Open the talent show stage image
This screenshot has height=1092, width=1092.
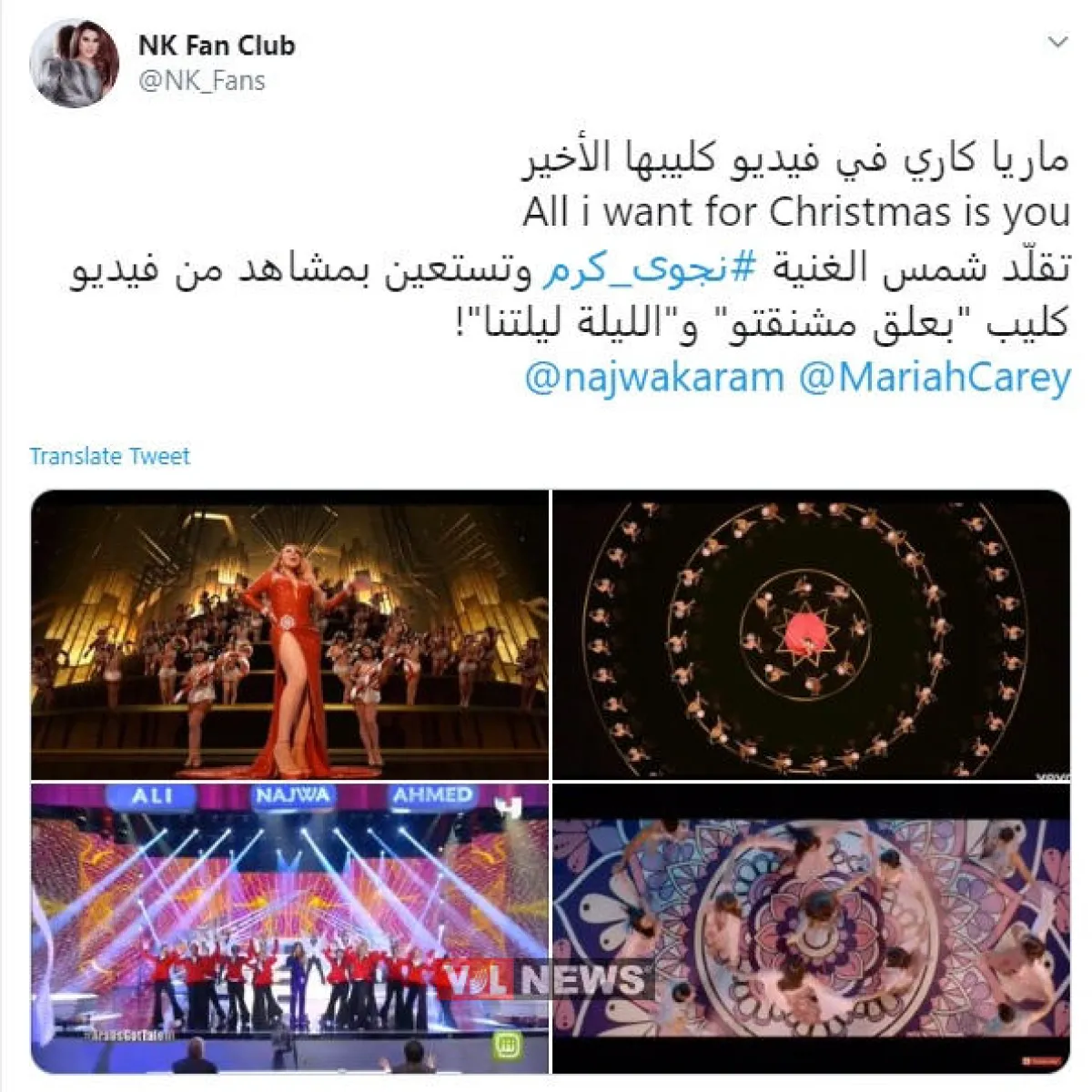(289, 928)
